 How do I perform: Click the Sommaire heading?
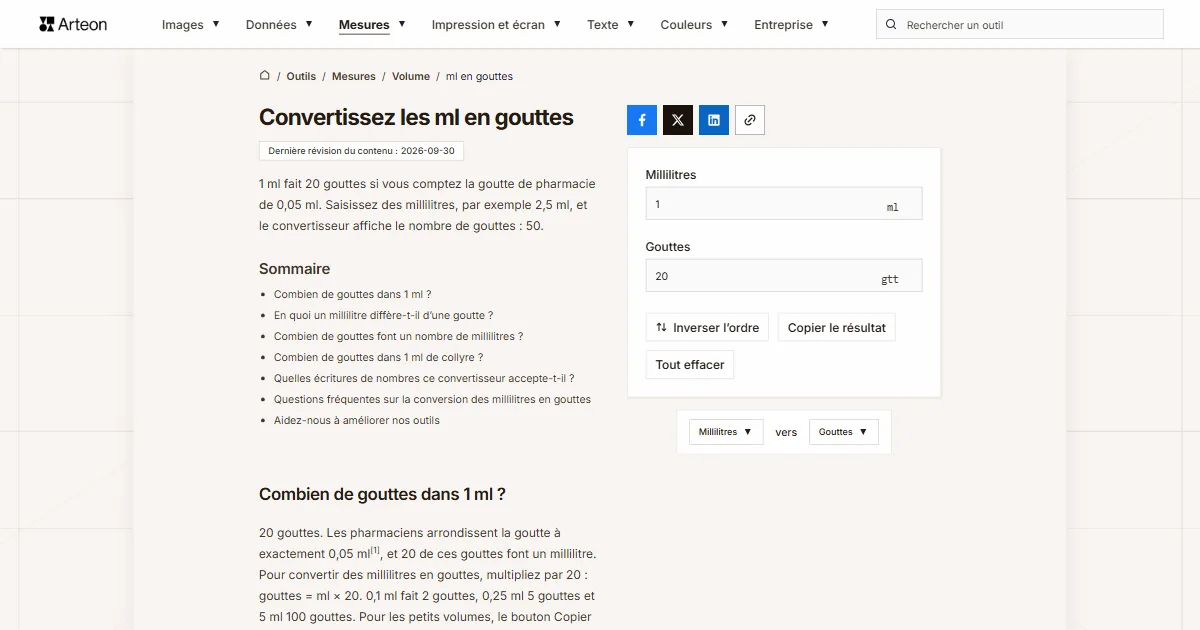[x=294, y=268]
